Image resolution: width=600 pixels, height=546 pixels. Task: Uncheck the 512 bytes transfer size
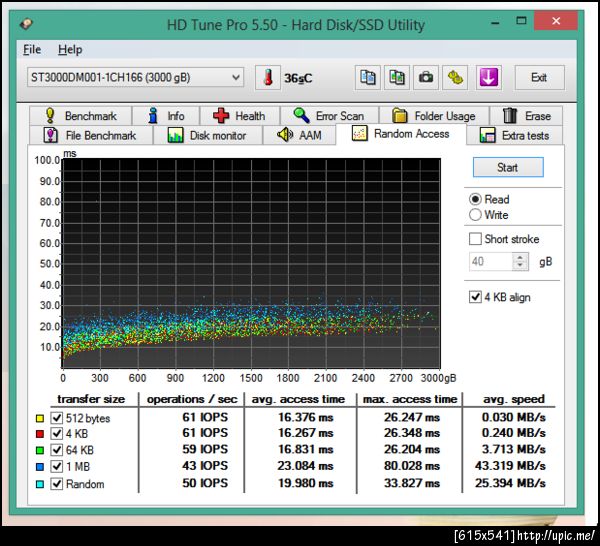pyautogui.click(x=57, y=418)
